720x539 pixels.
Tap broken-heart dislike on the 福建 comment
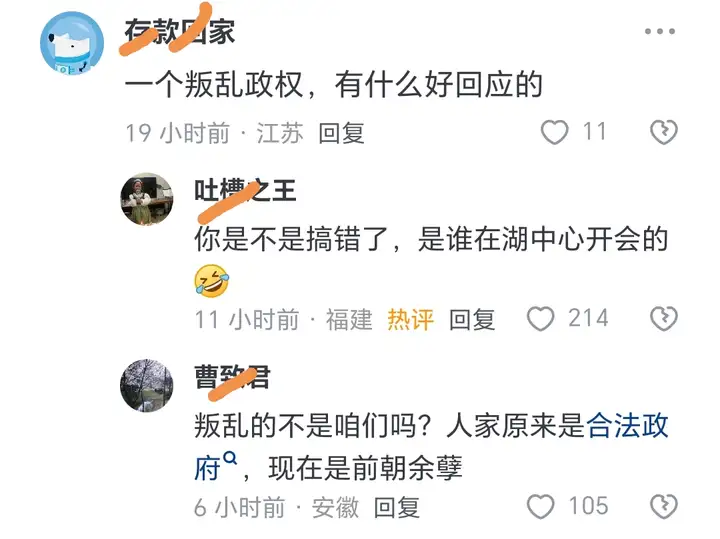point(664,319)
